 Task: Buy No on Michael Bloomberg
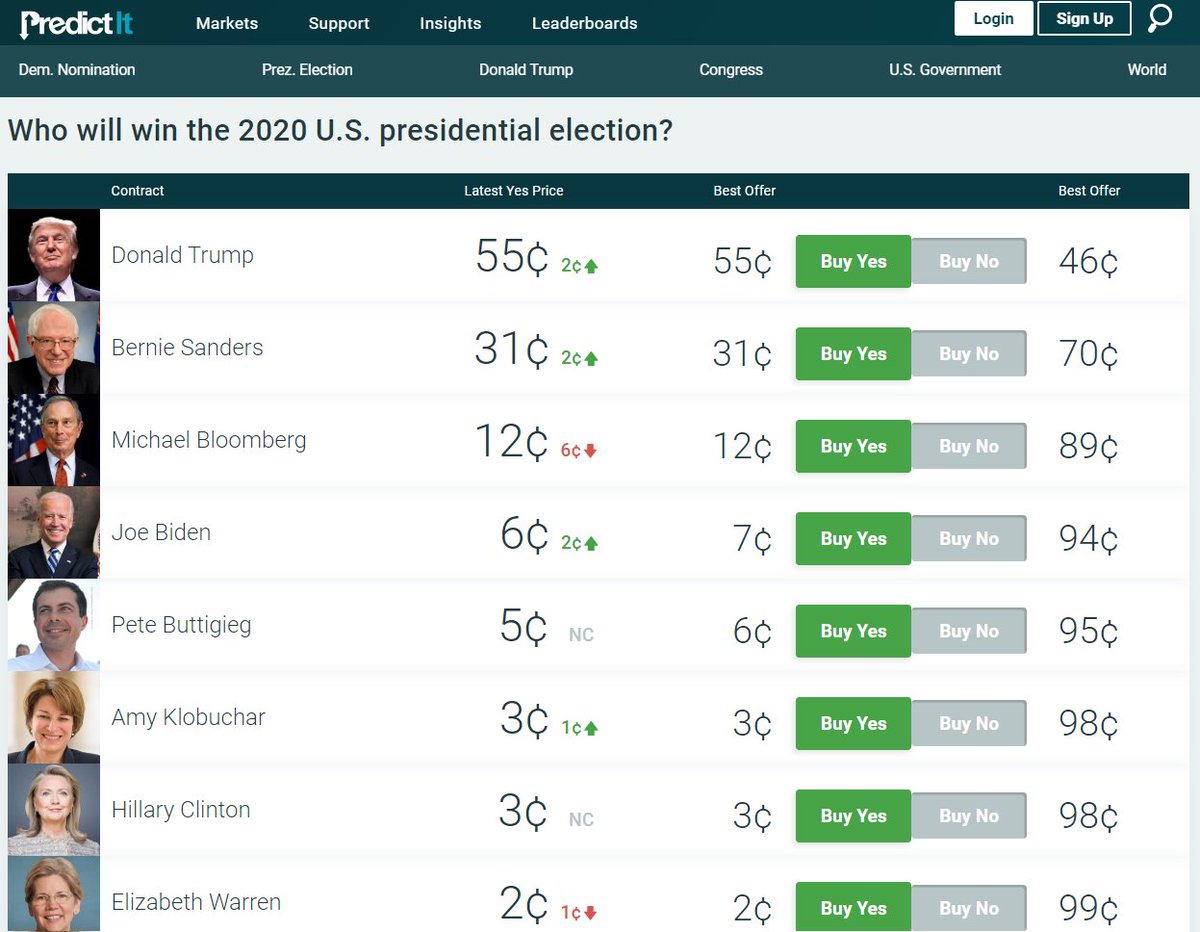[x=969, y=446]
